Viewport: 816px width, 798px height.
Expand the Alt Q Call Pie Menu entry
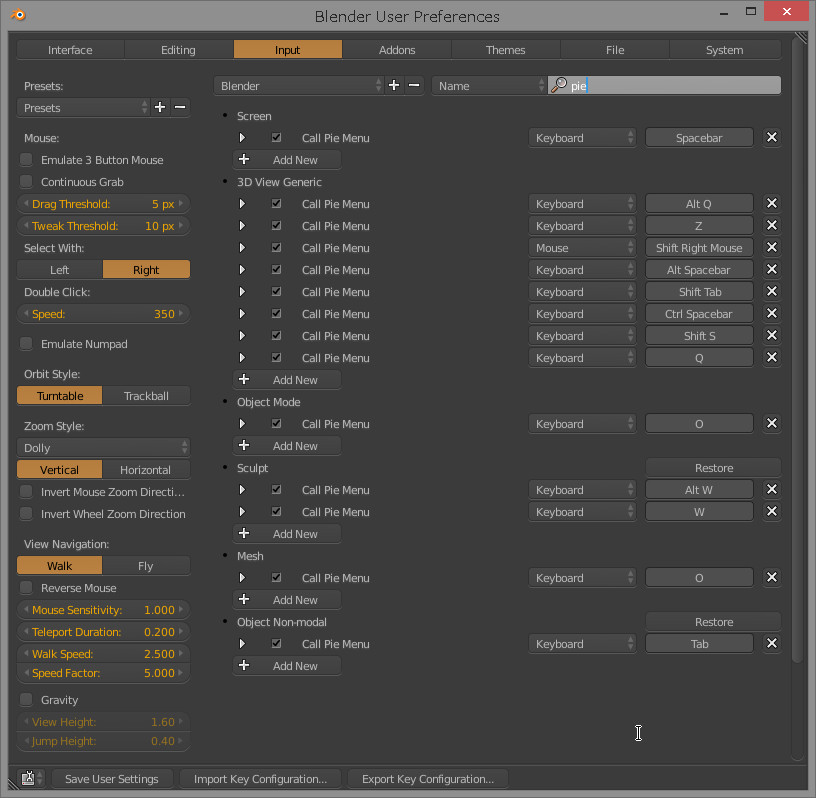pos(242,204)
